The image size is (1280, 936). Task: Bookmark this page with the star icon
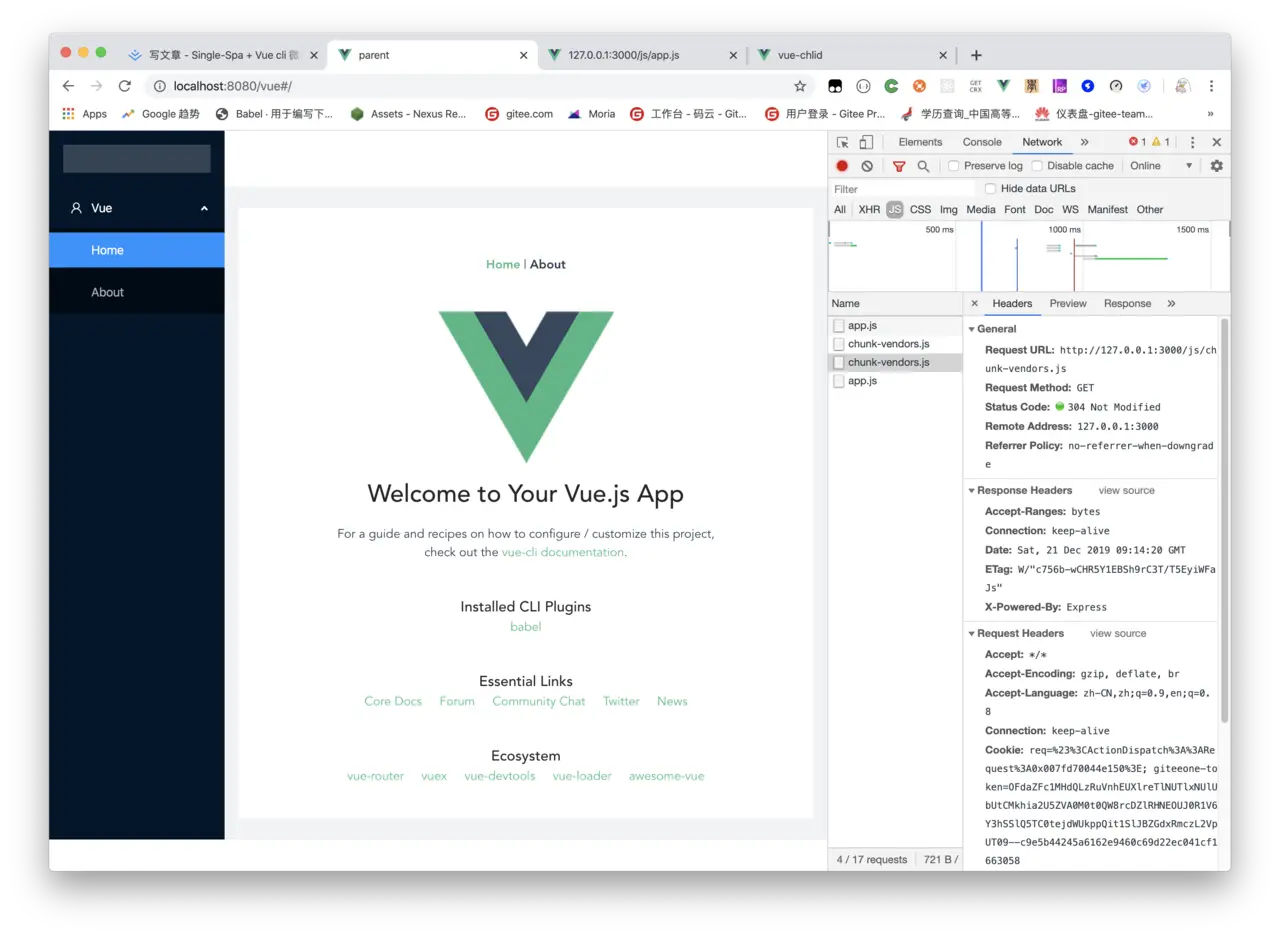pyautogui.click(x=800, y=86)
